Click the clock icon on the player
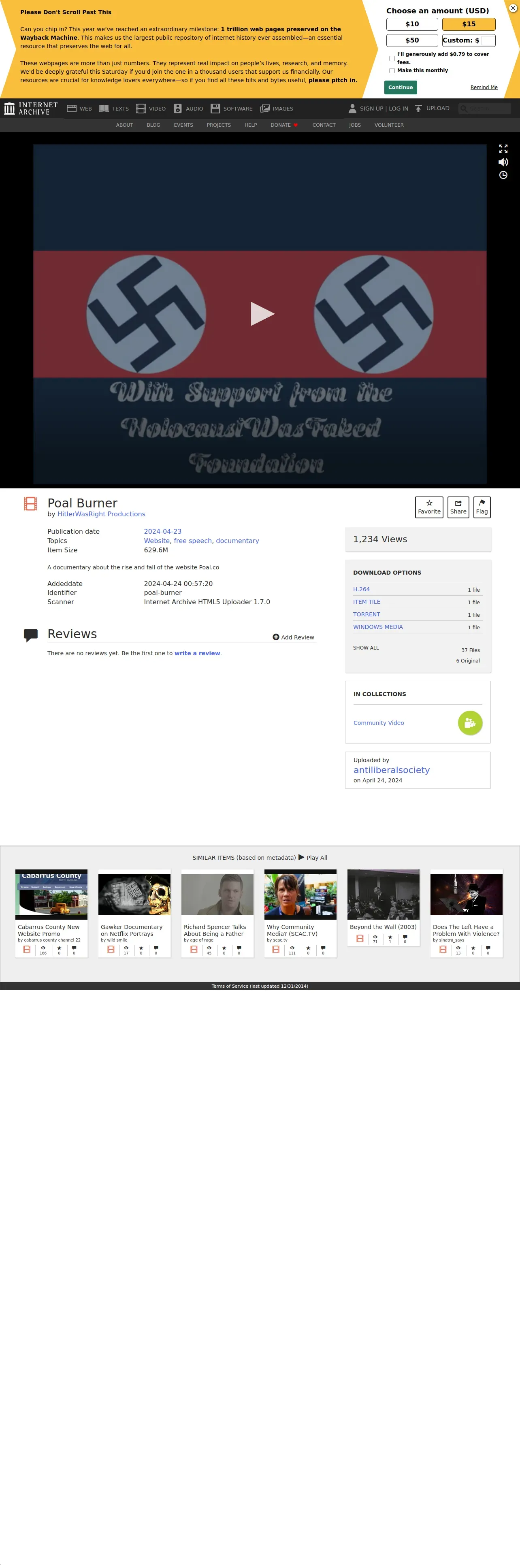 pyautogui.click(x=503, y=175)
